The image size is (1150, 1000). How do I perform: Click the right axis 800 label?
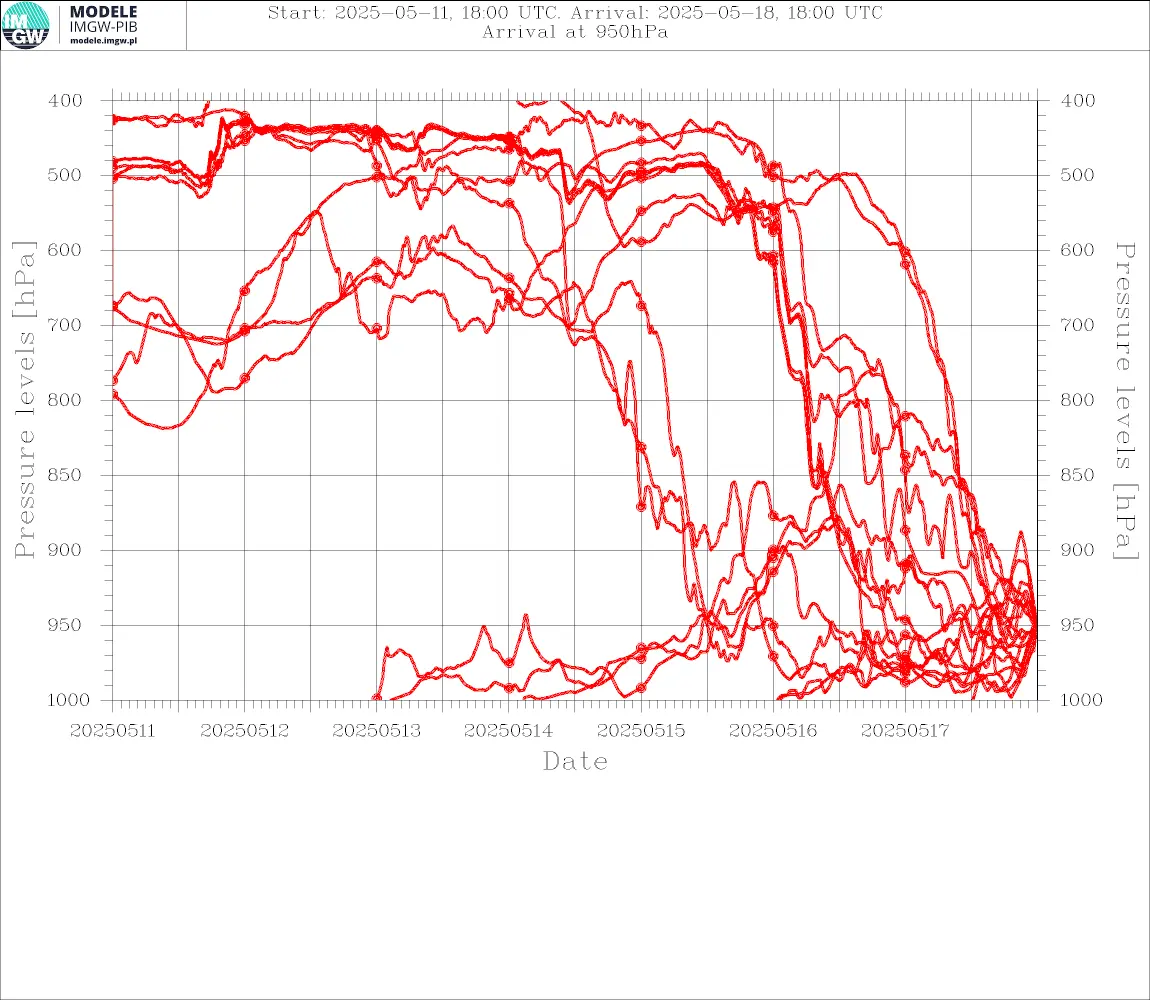[x=1077, y=401]
